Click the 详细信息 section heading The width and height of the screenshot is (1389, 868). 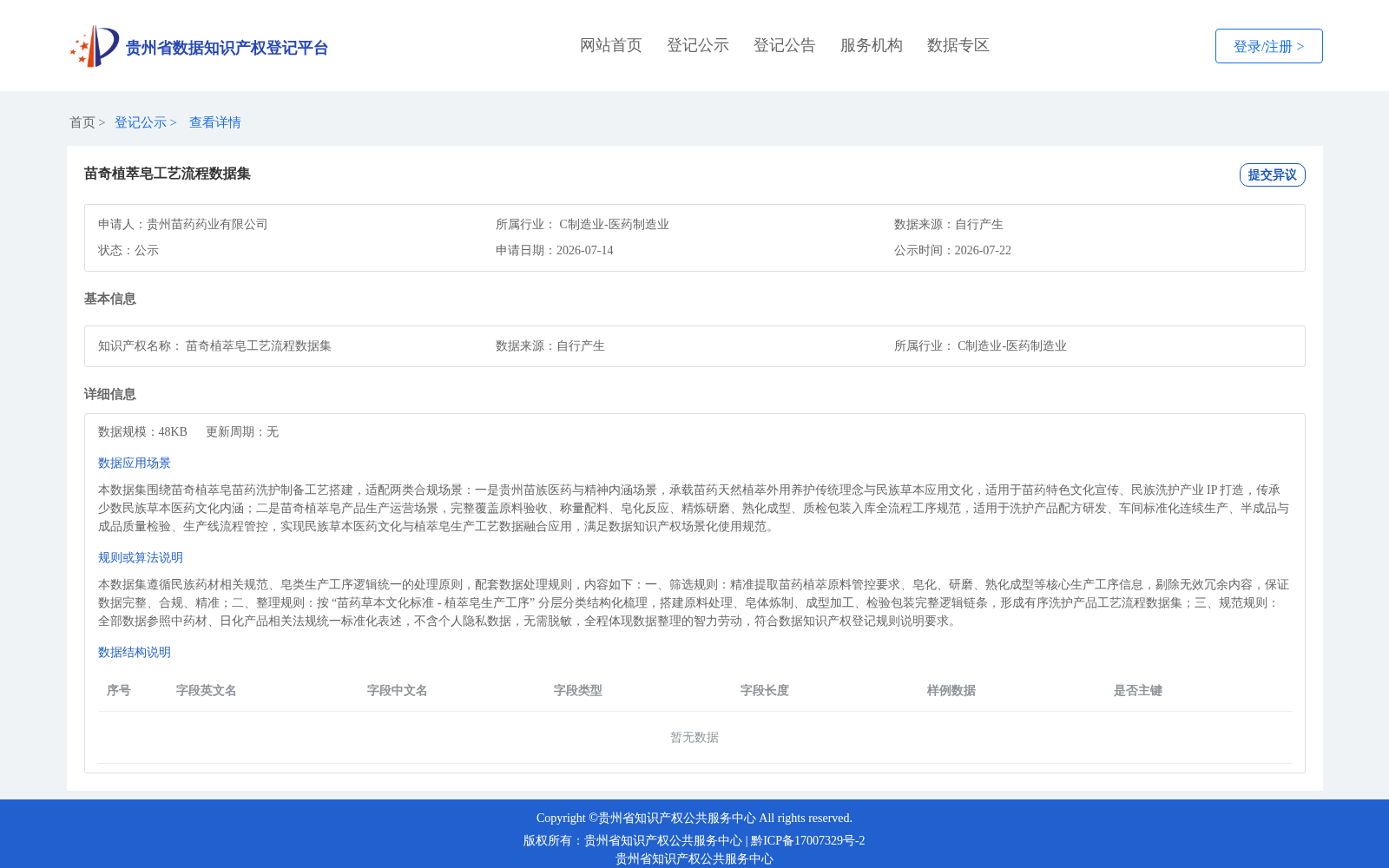[x=110, y=394]
